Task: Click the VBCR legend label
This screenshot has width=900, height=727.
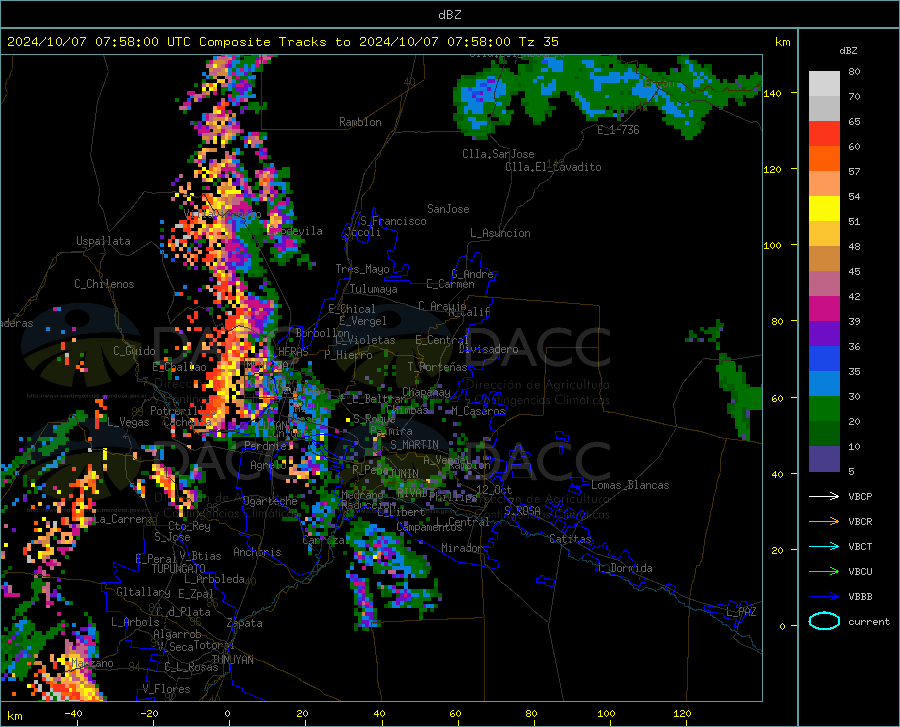Action: click(x=860, y=522)
